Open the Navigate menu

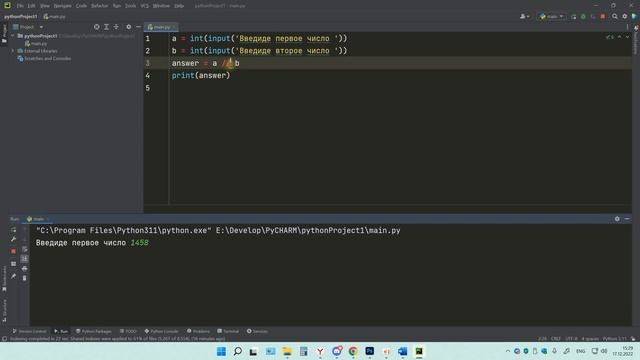(x=62, y=6)
